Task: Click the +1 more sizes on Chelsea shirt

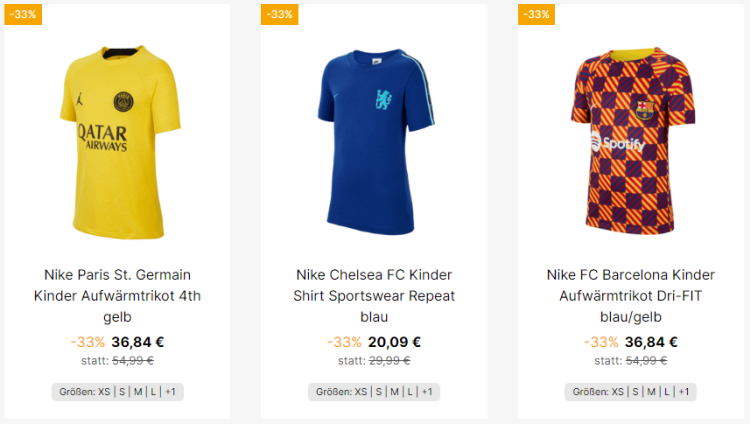Action: click(x=427, y=392)
